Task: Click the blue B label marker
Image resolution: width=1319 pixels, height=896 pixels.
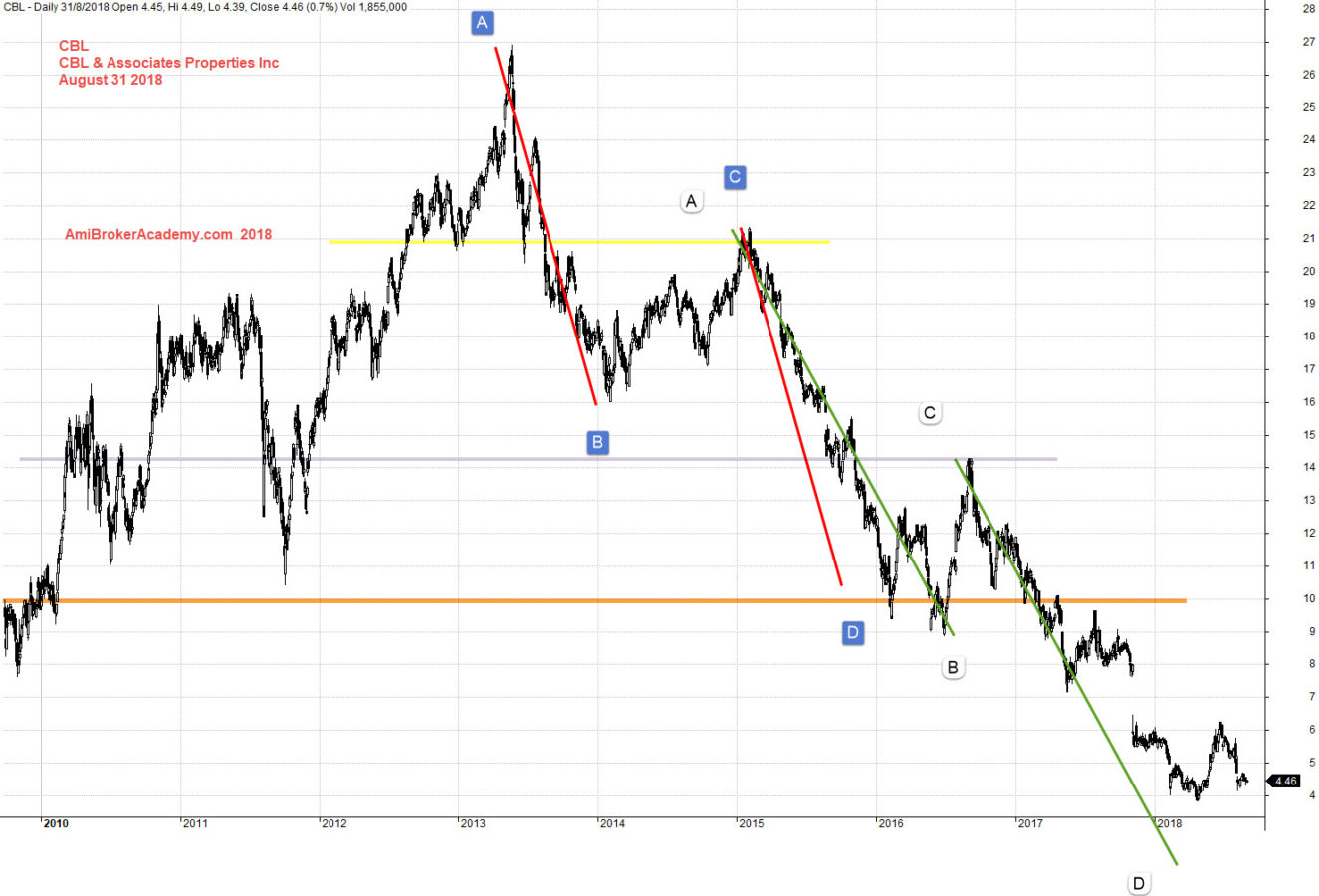Action: tap(597, 442)
